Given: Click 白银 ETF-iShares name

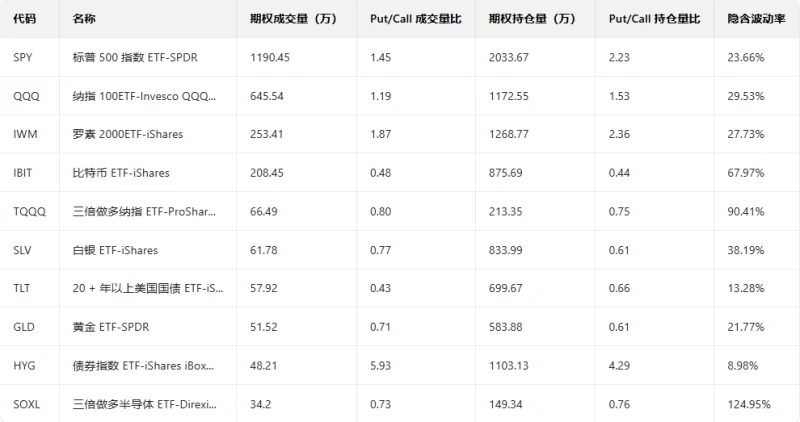Looking at the screenshot, I should (x=115, y=250).
